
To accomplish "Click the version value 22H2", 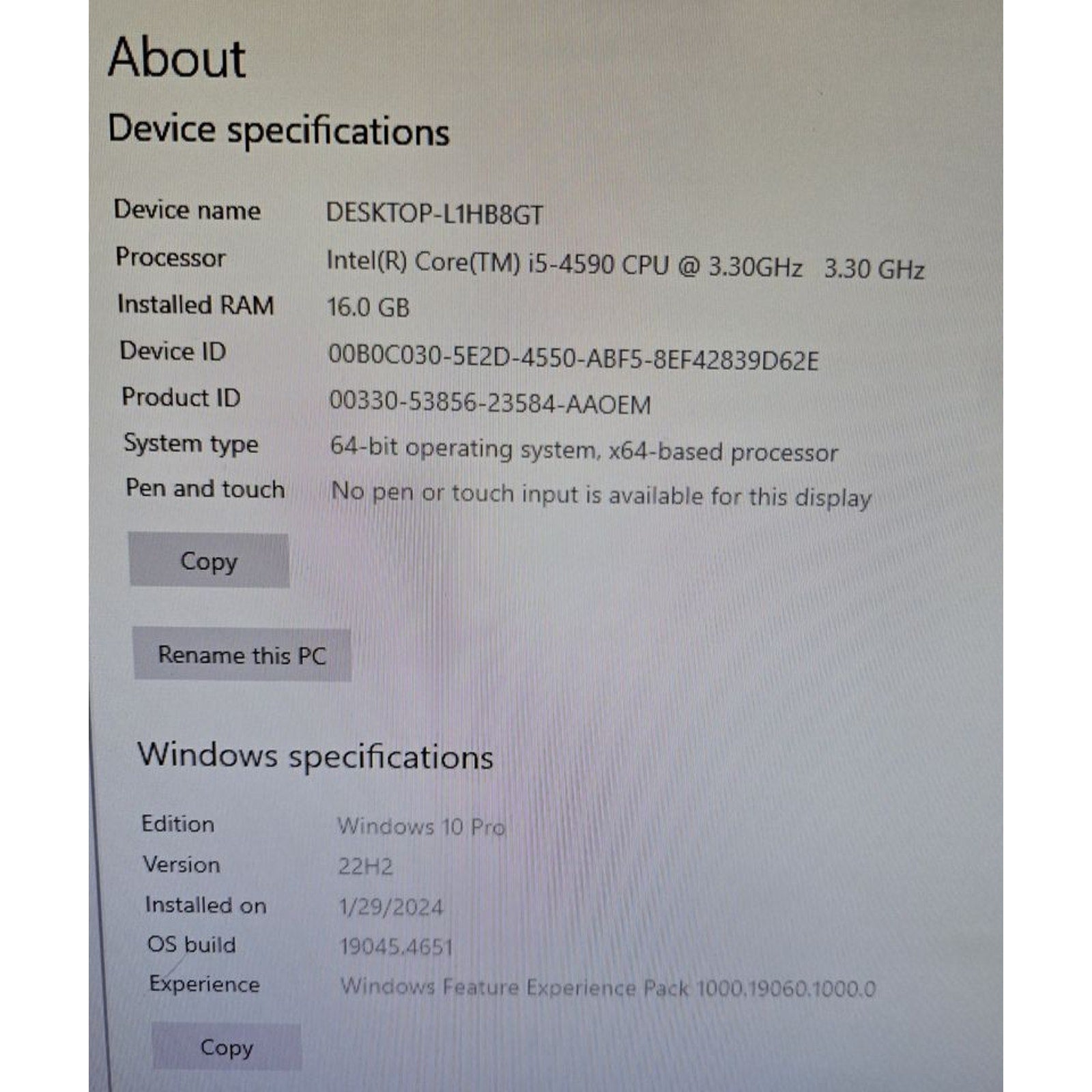I will pos(366,866).
